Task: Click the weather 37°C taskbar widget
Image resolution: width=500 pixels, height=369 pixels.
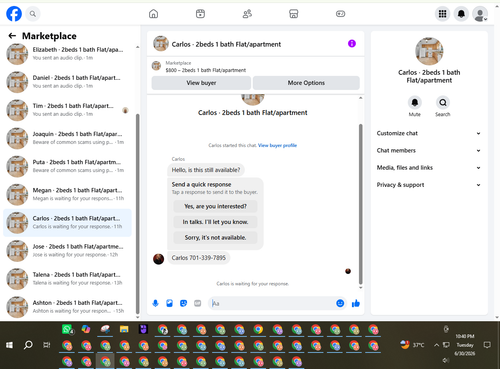Action: [x=412, y=345]
